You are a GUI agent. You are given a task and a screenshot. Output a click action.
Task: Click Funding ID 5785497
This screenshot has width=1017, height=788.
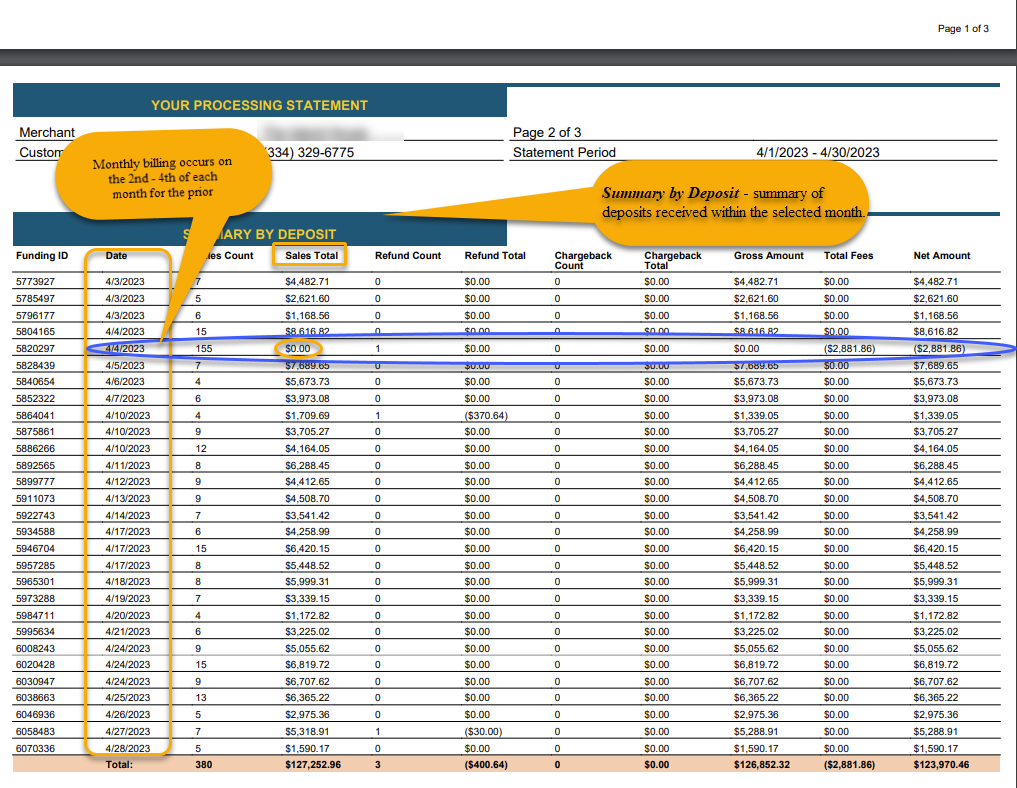36,298
